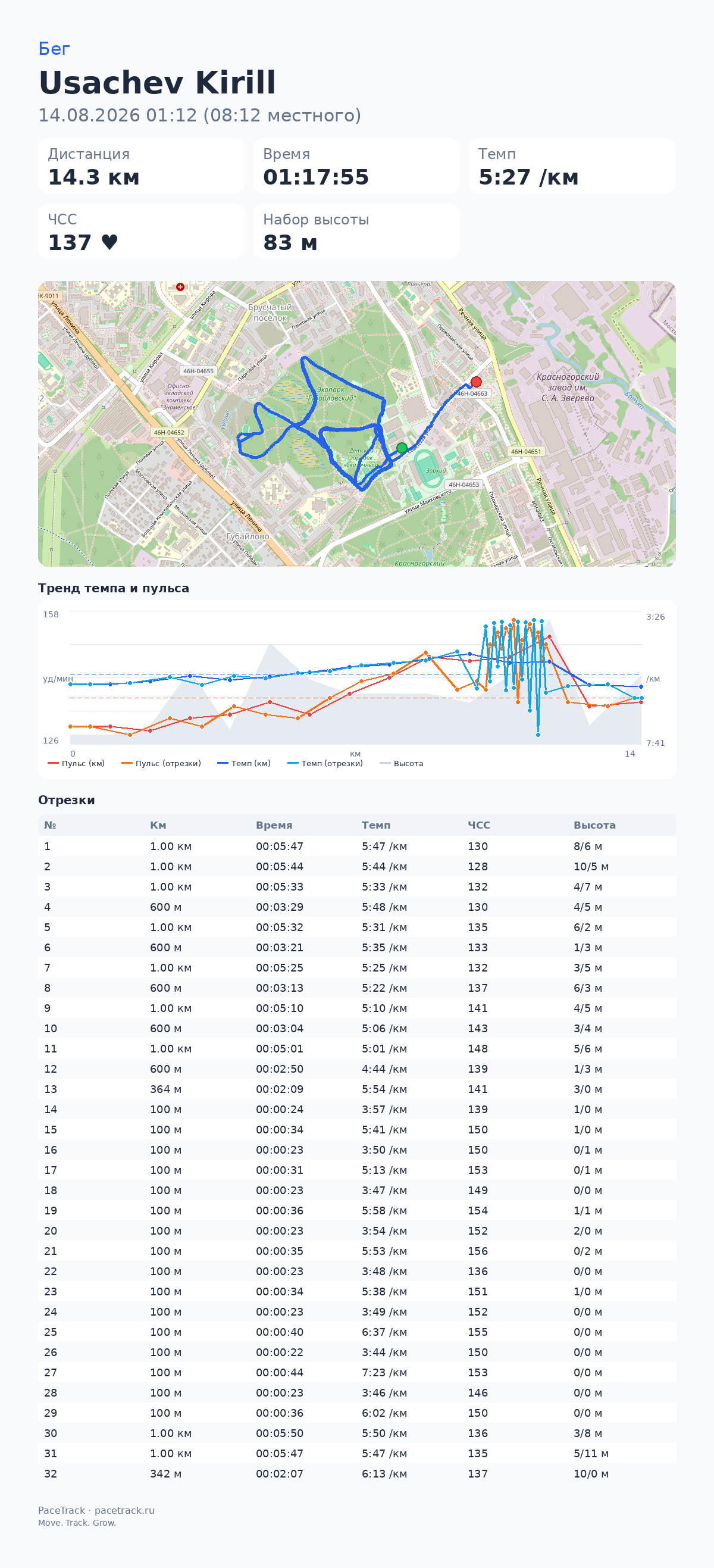This screenshot has height=1568, width=714.
Task: Click the Экопарк Губайловский map label
Action: [x=331, y=394]
